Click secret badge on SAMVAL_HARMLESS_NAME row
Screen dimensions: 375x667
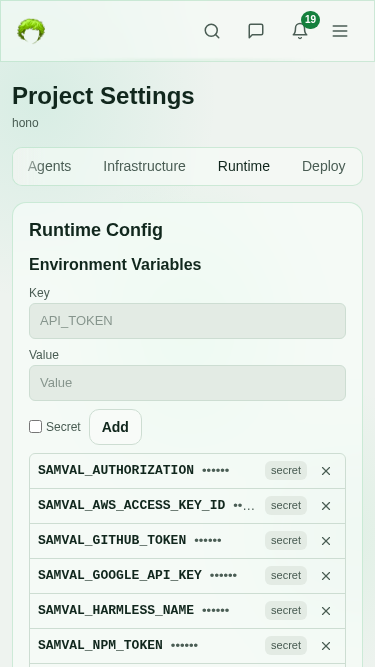tap(286, 610)
